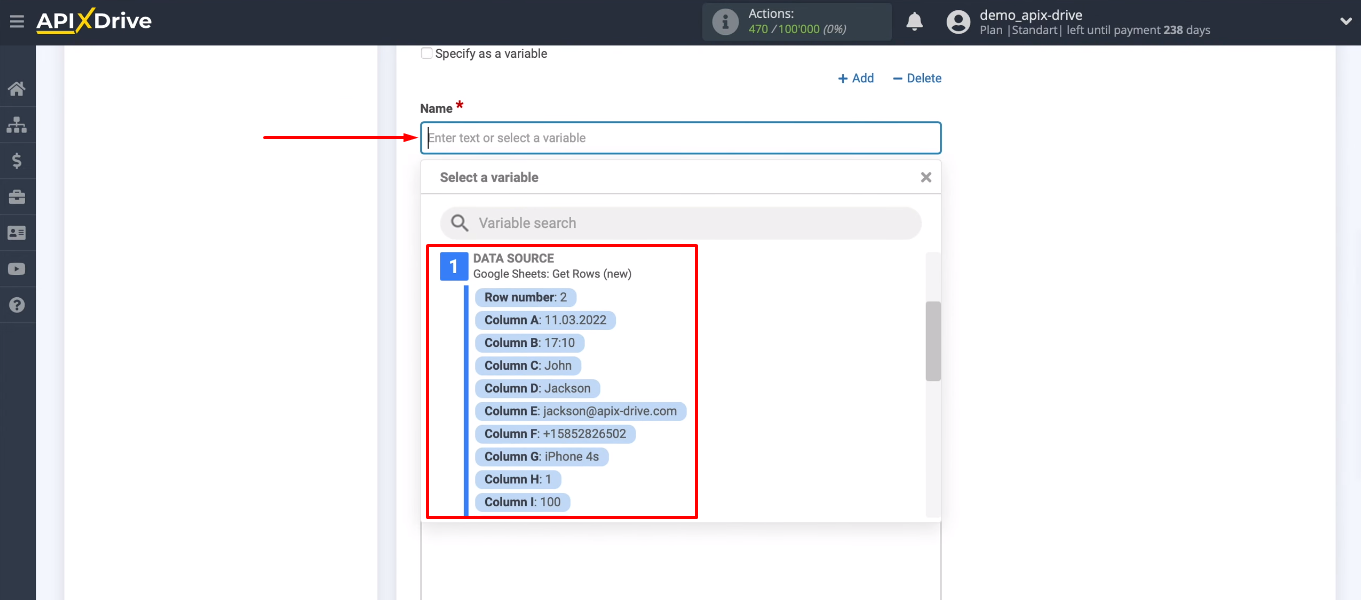The width and height of the screenshot is (1361, 600).
Task: Open the Home dashboard icon
Action: coord(17,88)
